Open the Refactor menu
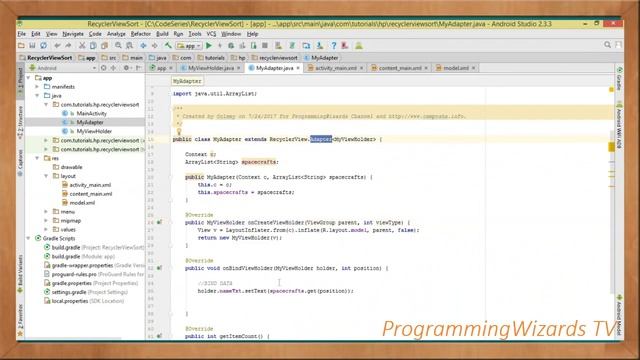 click(140, 34)
